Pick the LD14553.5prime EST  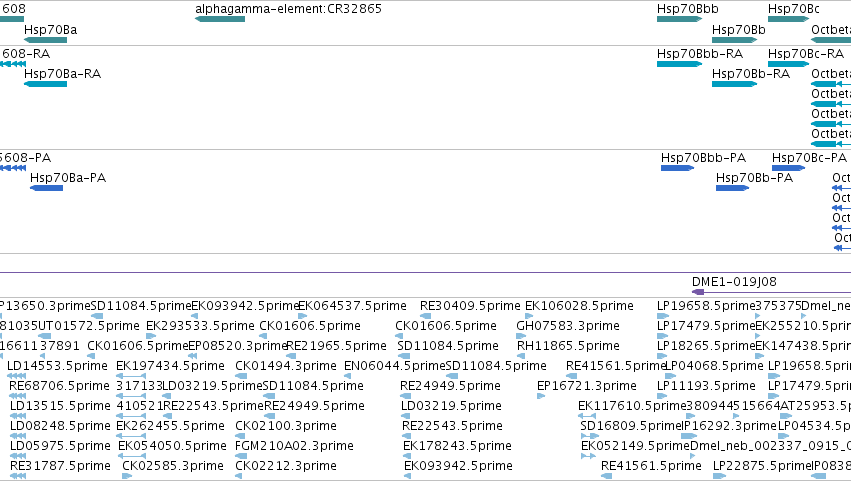click(x=17, y=376)
